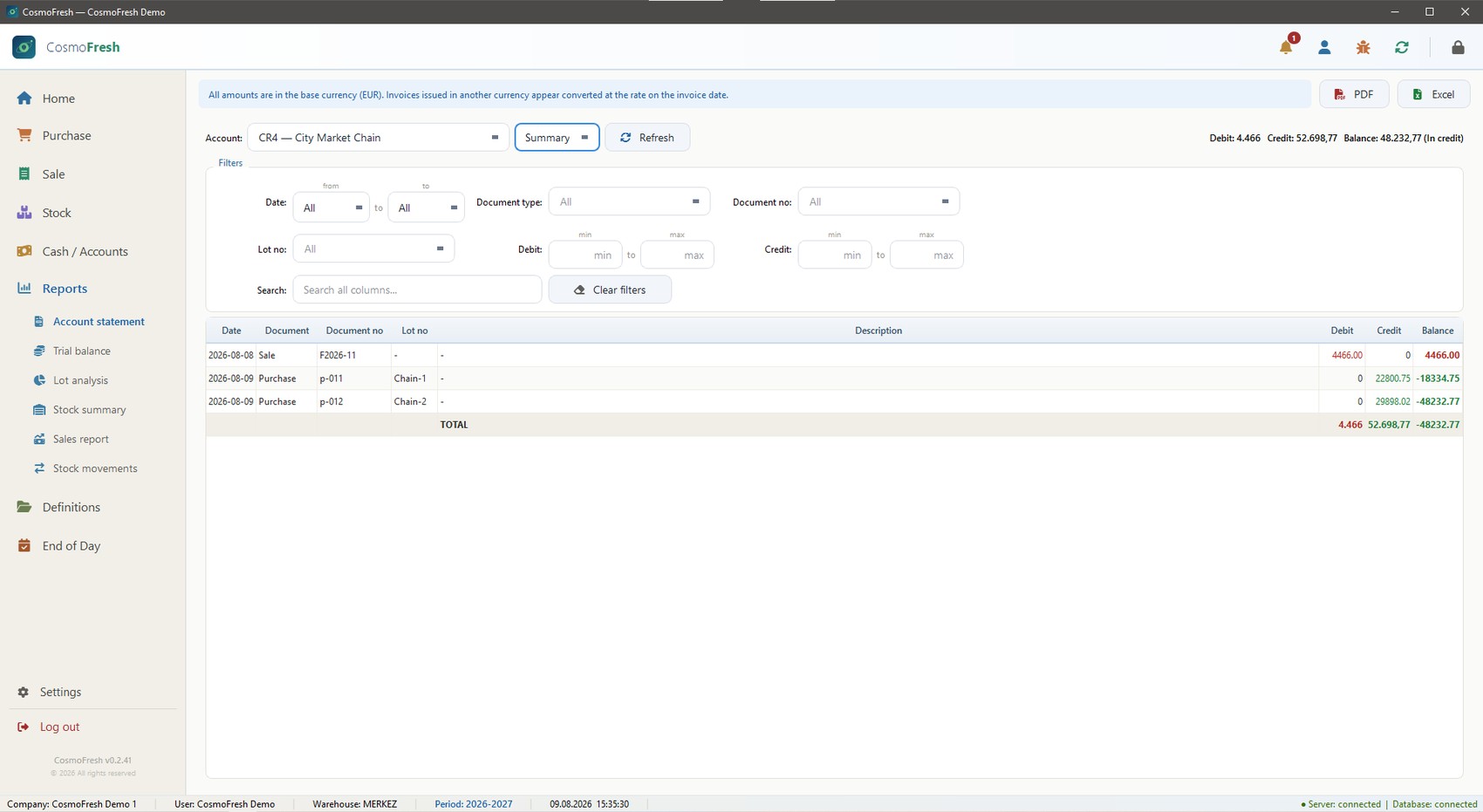Click the lock screen padlock icon
Viewport: 1483px width, 812px height.
tap(1458, 47)
